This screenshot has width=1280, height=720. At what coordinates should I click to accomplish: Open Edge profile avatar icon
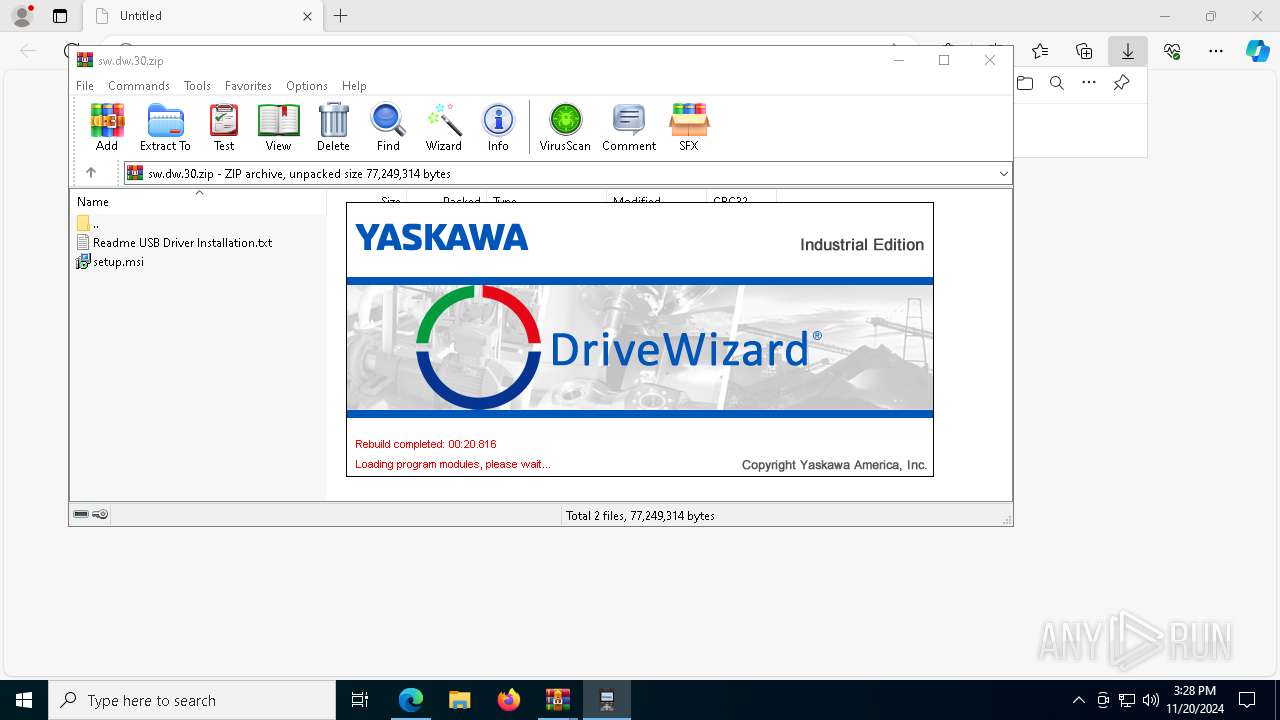tap(22, 16)
